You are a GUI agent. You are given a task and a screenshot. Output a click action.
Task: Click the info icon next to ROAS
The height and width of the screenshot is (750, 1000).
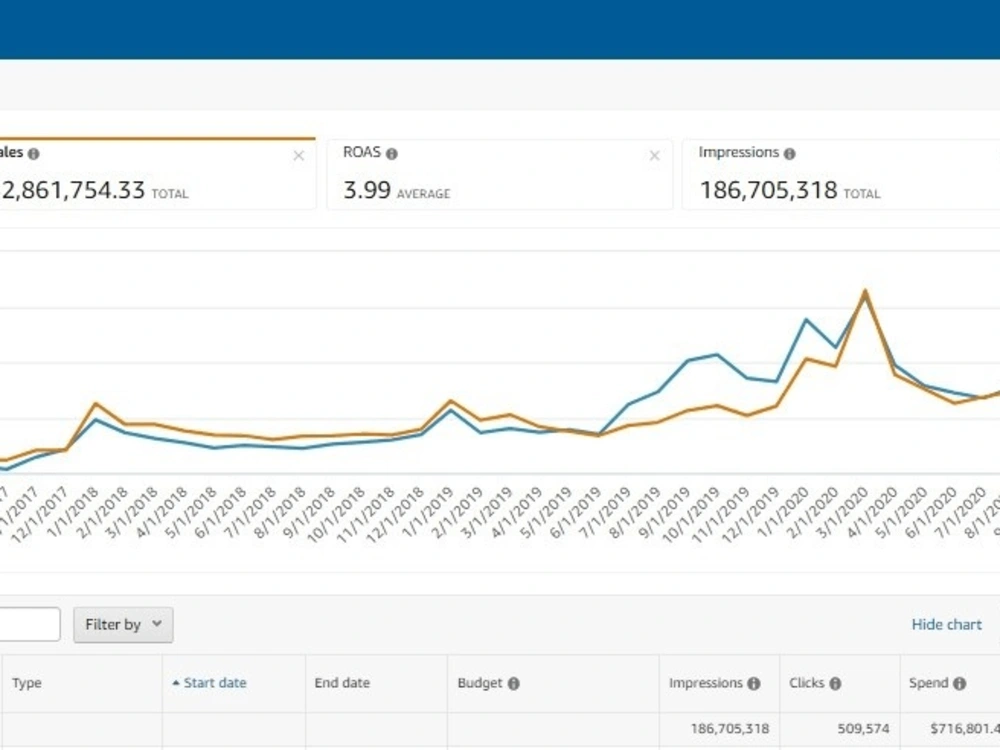392,154
